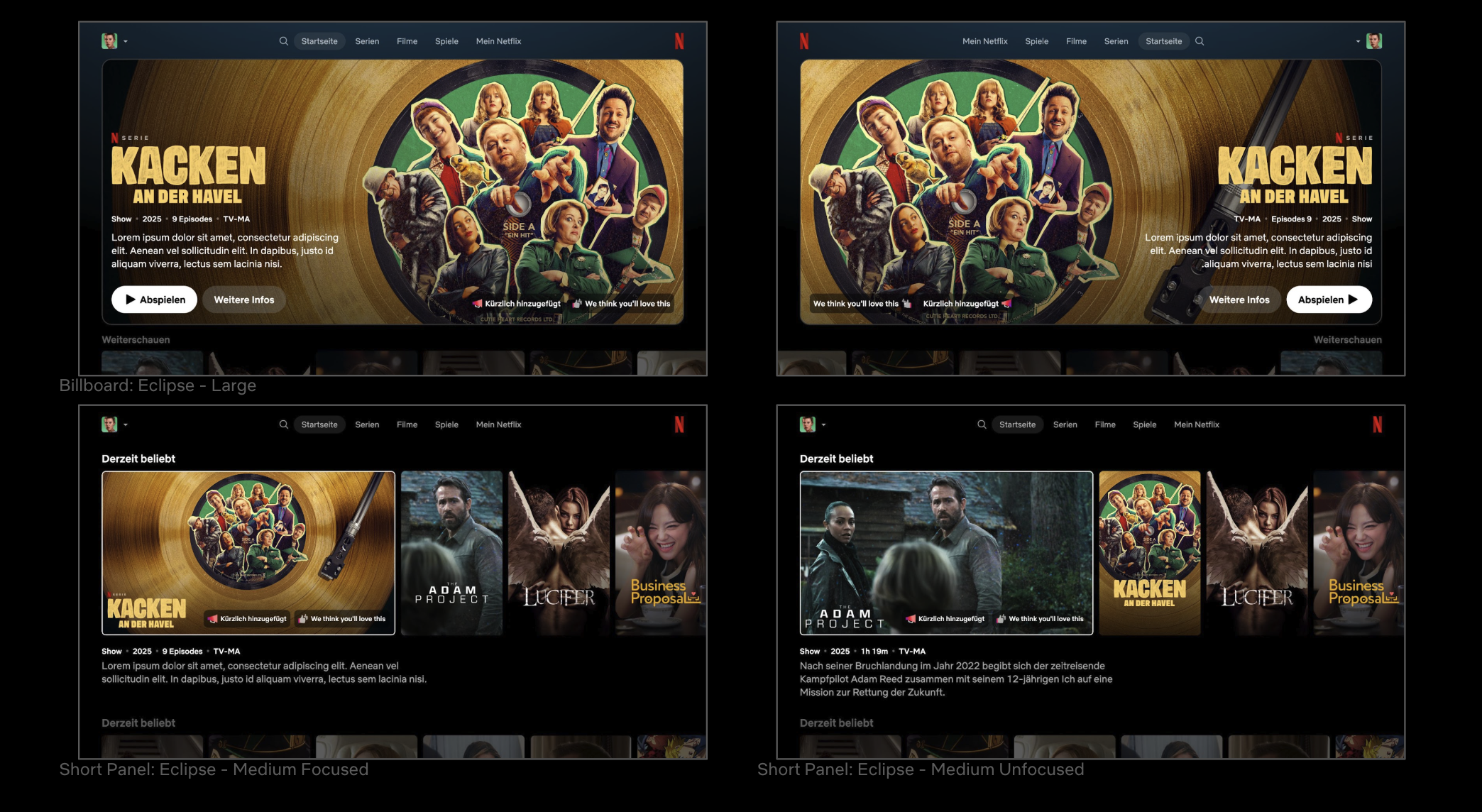1482x812 pixels.
Task: Select Startseite in Medium Unfocused panel
Action: [1018, 424]
